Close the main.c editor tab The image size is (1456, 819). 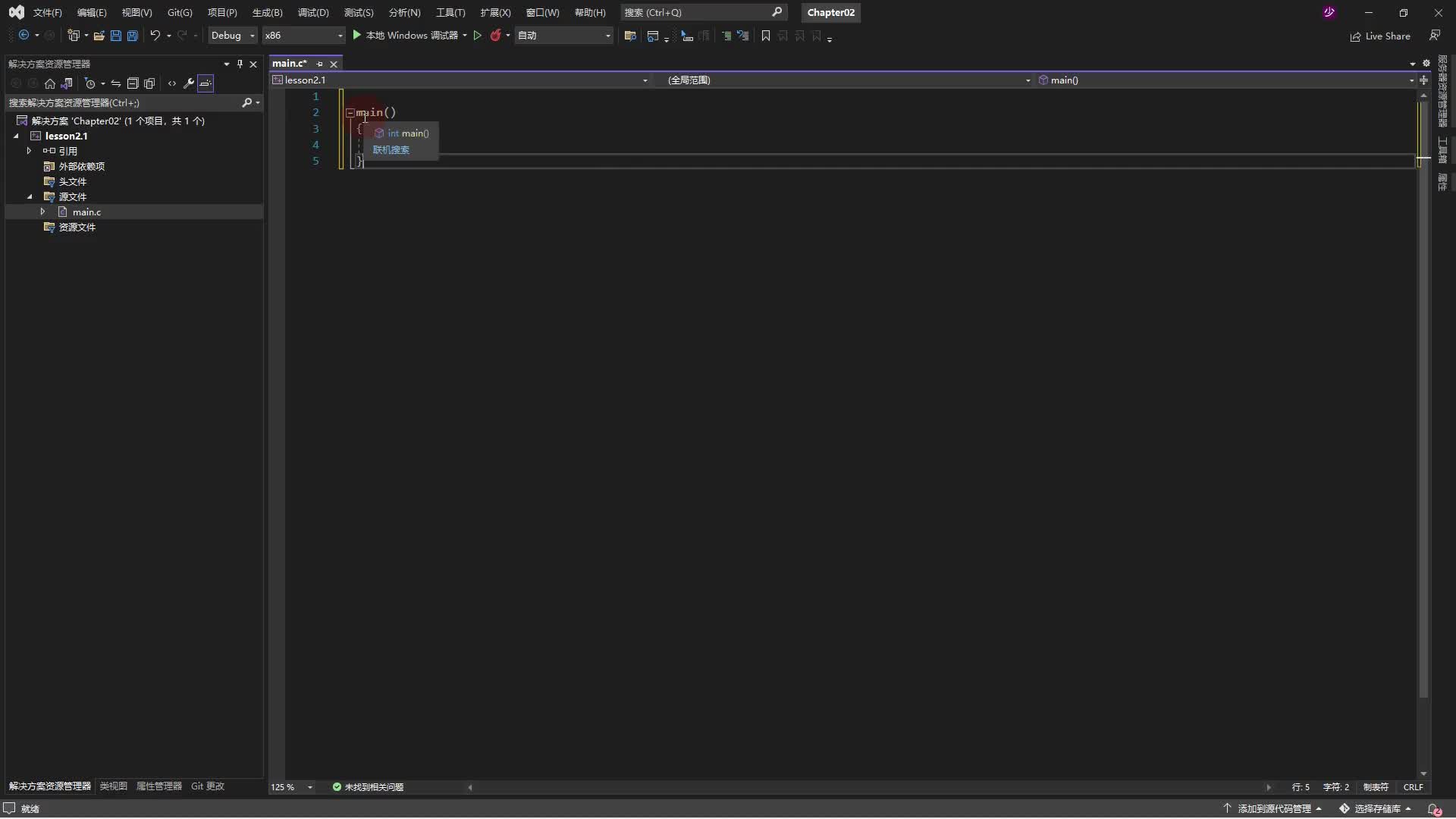tap(333, 64)
